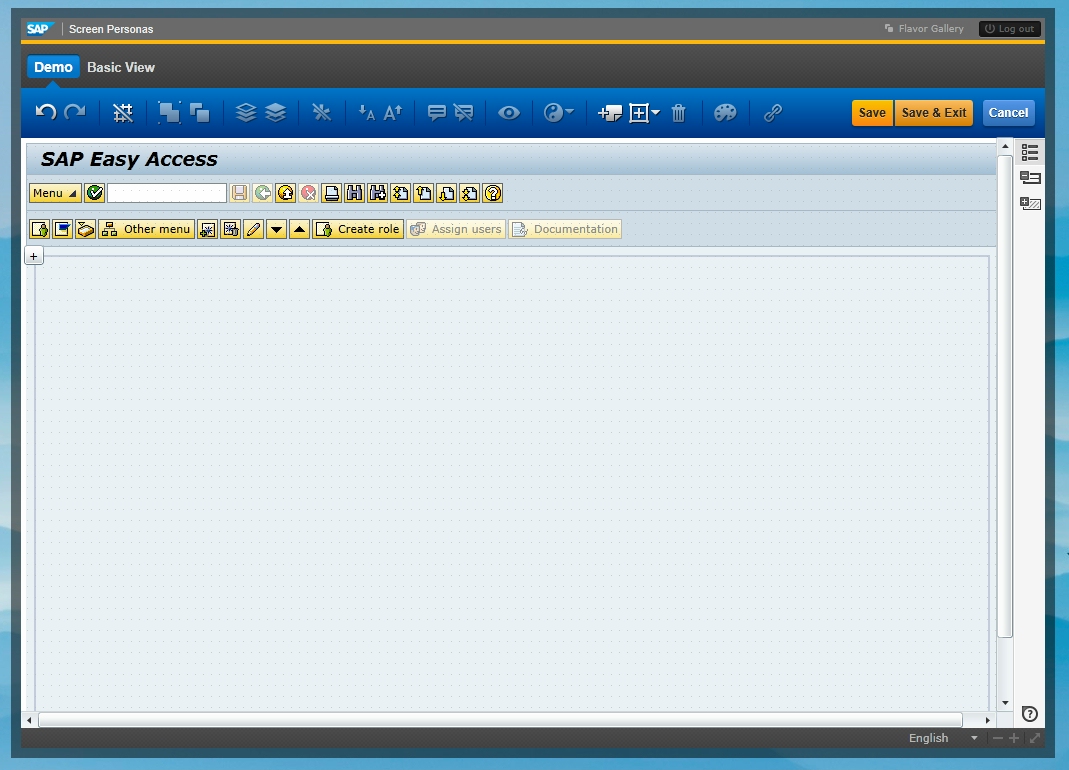Click the speech bubble tooltip icon
Screen dimensions: 1069x770
[436, 113]
